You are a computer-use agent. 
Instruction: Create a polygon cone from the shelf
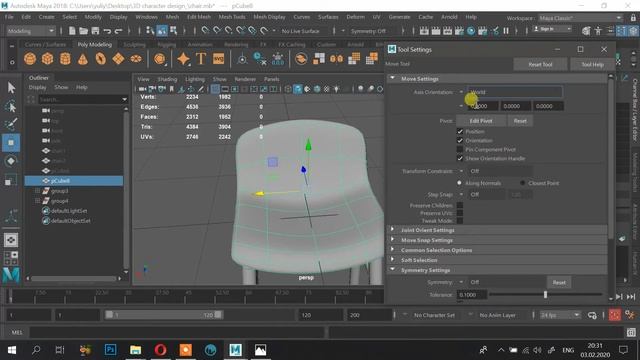pos(83,59)
